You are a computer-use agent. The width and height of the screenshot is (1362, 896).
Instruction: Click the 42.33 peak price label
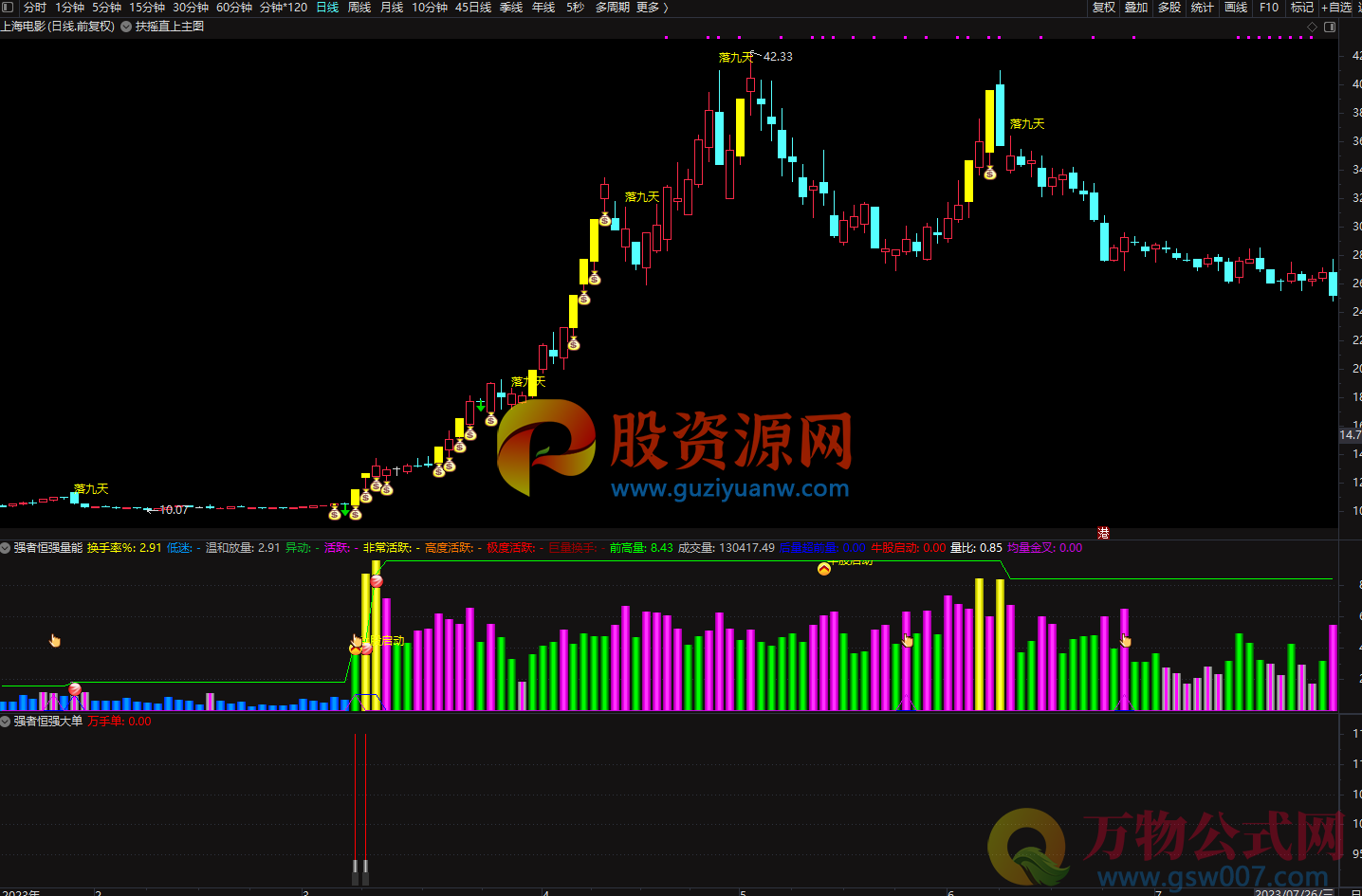778,57
